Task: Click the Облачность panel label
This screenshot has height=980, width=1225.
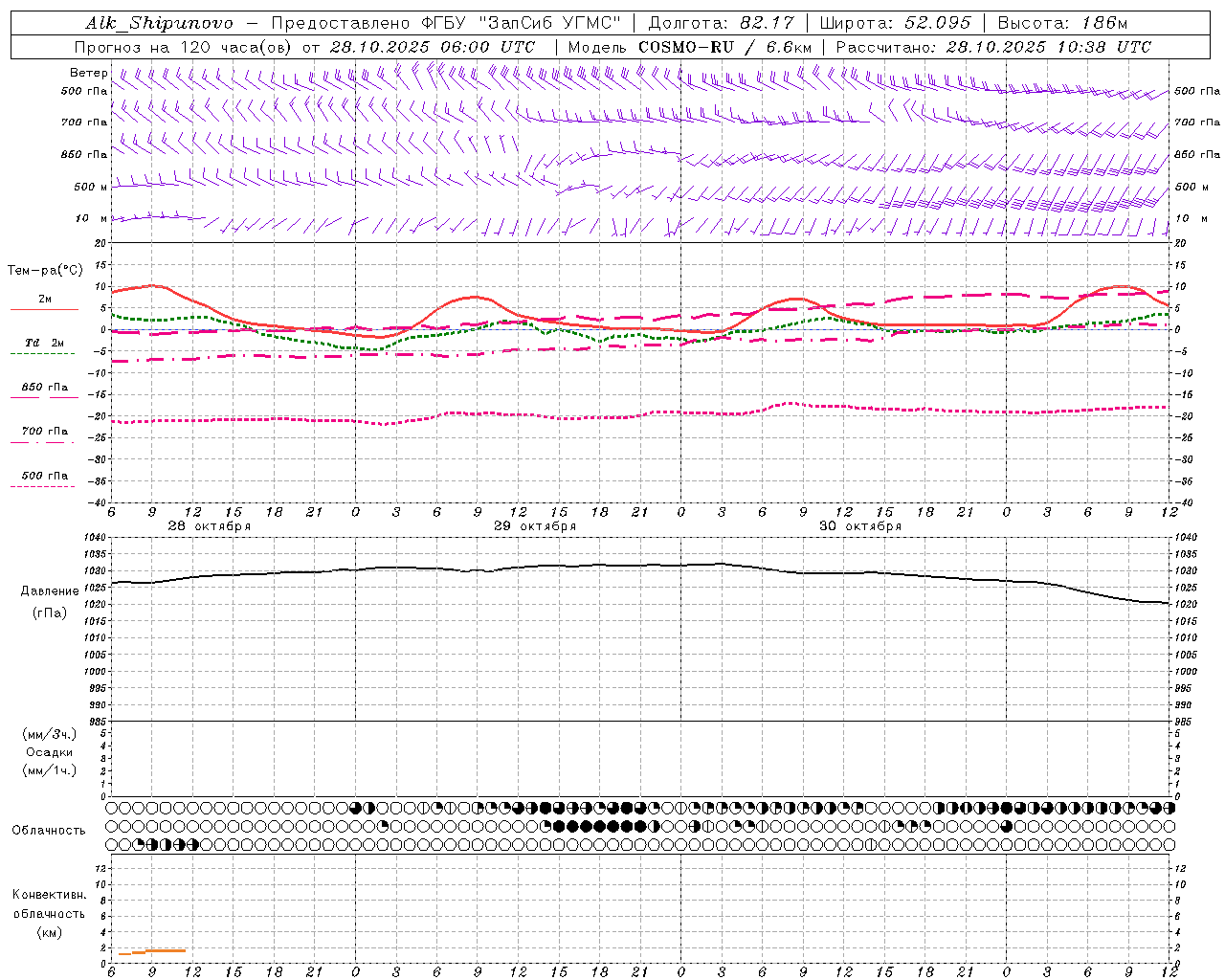Action: click(x=49, y=831)
